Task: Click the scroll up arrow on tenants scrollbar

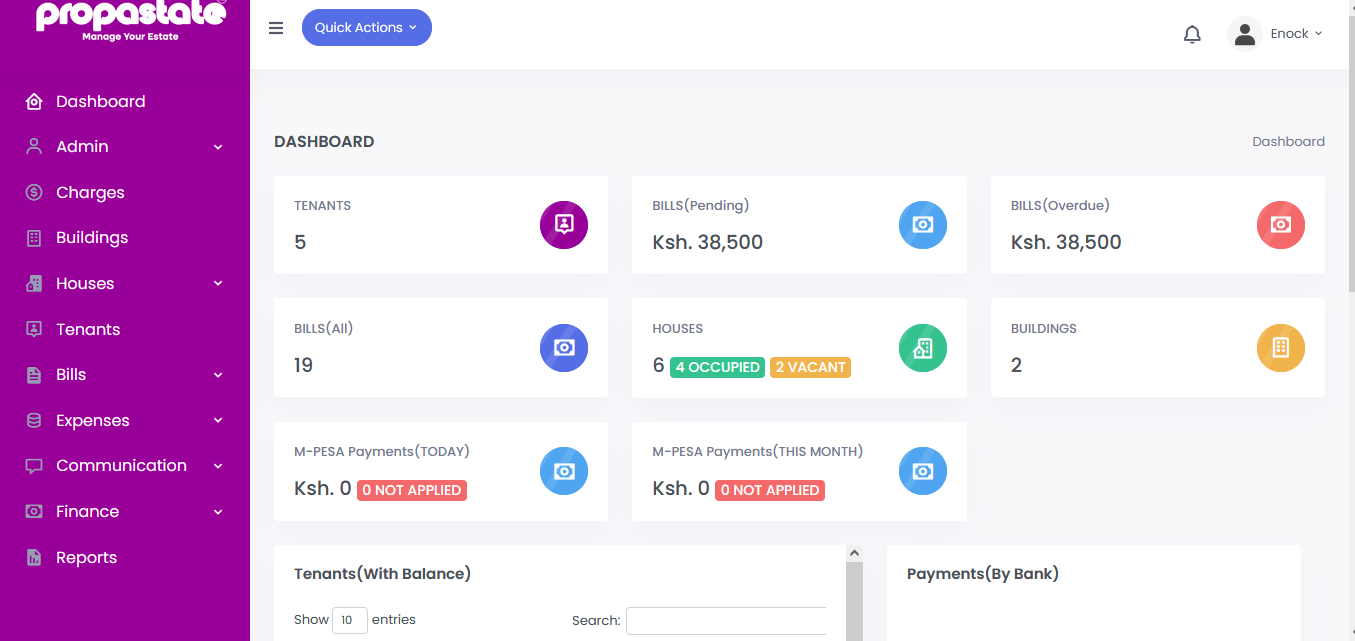Action: [x=854, y=553]
